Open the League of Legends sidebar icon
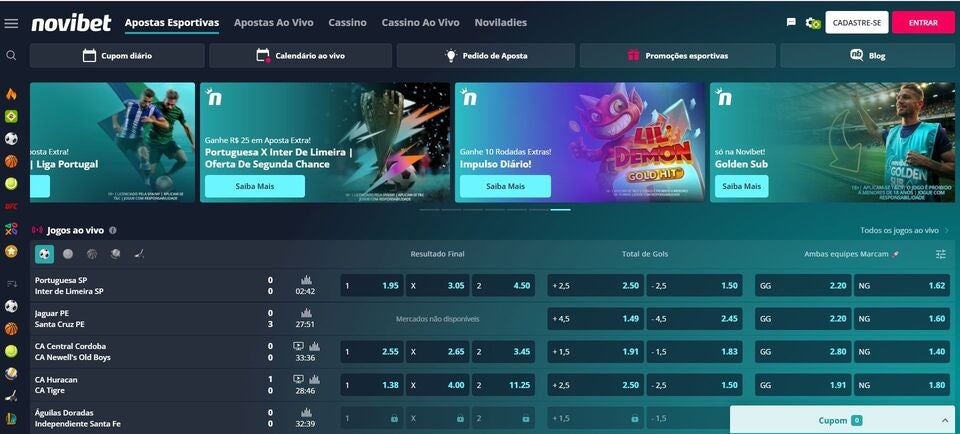This screenshot has height=434, width=960. click(x=11, y=419)
